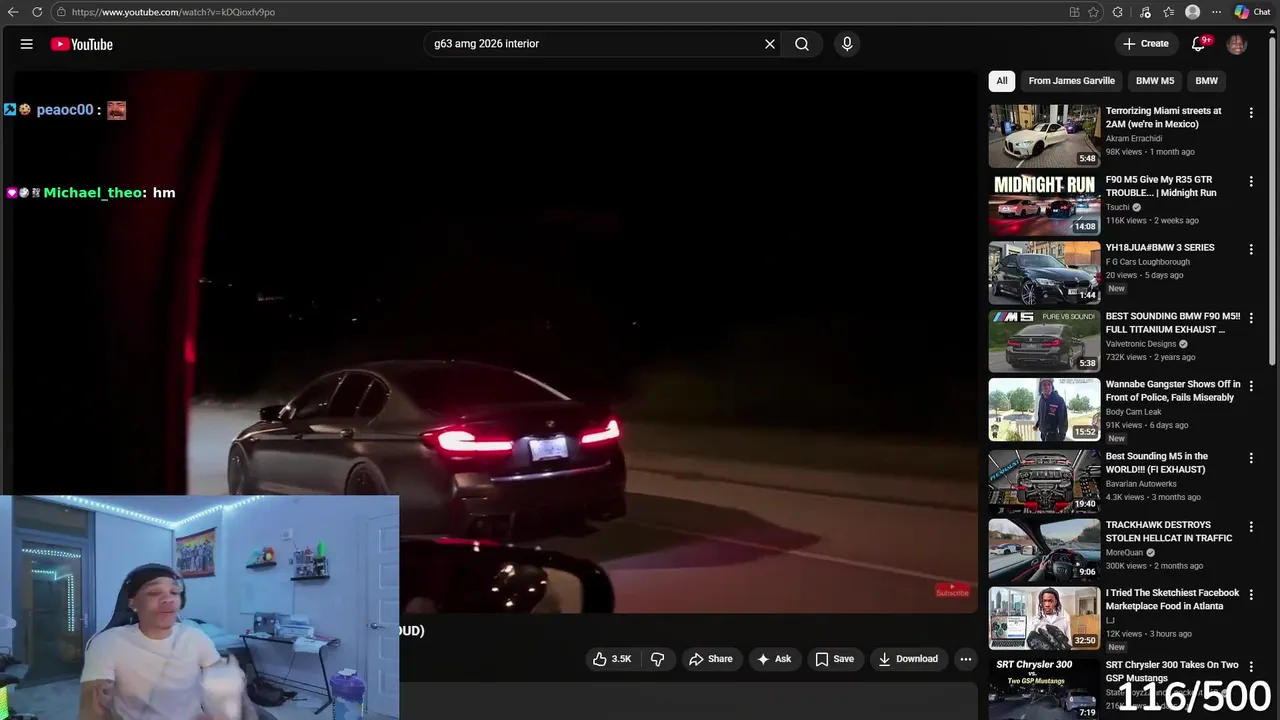Share the video

click(711, 659)
